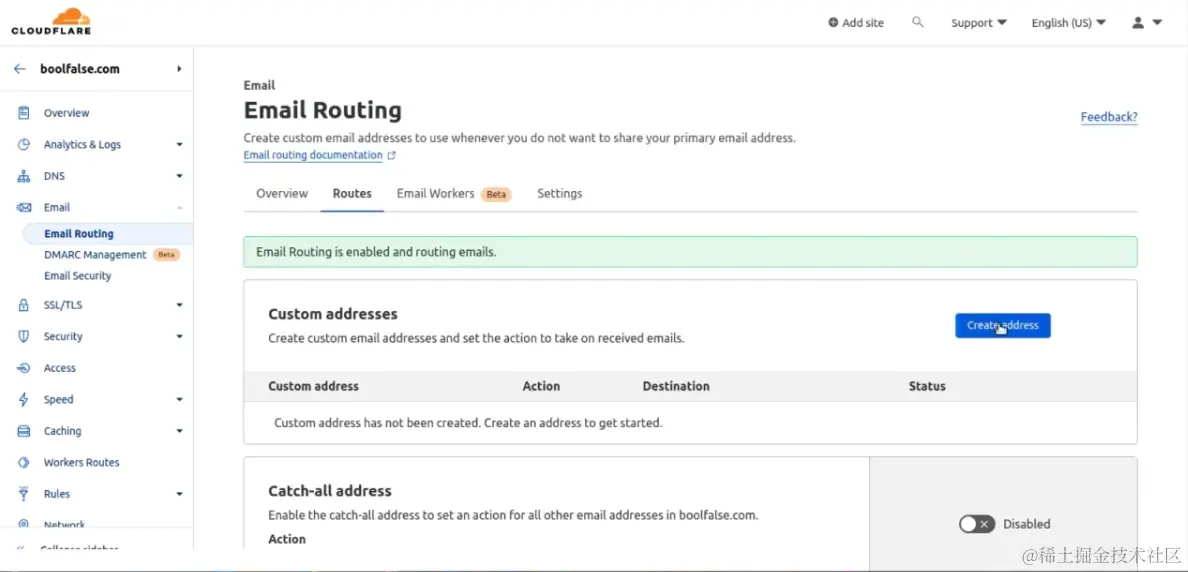
Task: Open Email Routing in sidebar
Action: tap(79, 234)
